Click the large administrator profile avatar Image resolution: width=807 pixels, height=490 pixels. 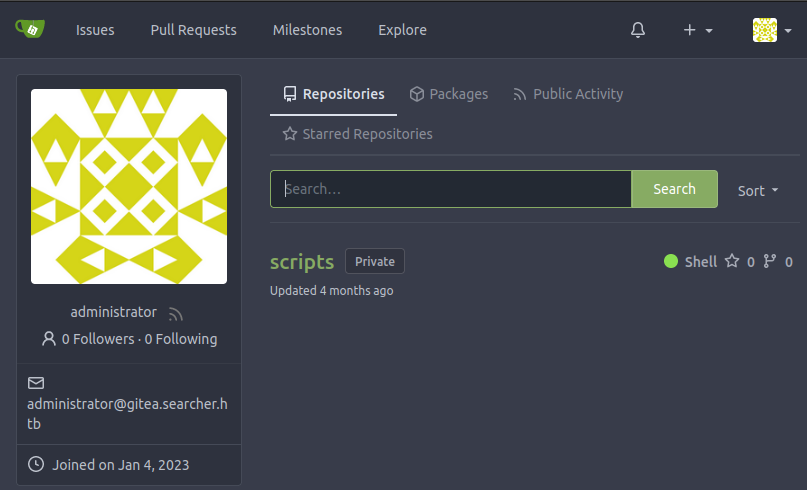(129, 187)
